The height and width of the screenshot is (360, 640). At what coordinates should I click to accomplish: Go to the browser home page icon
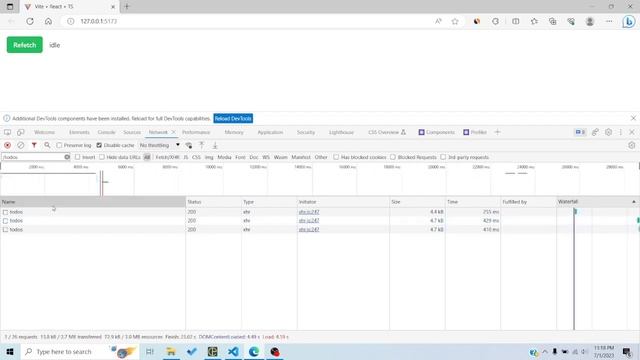point(48,21)
